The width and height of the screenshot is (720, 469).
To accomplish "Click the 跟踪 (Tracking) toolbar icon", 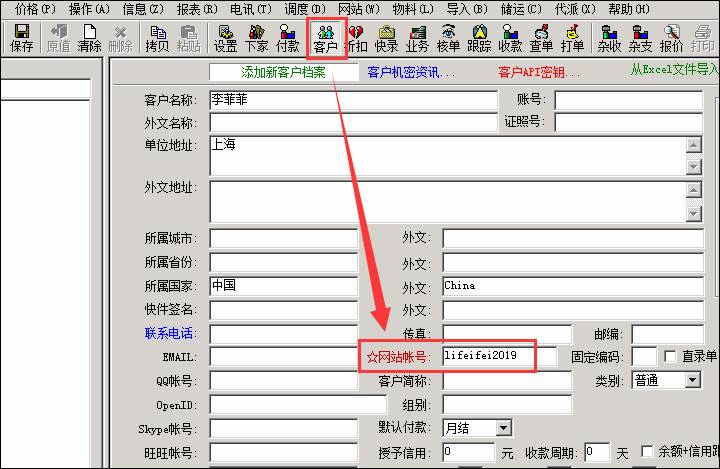I will 479,38.
